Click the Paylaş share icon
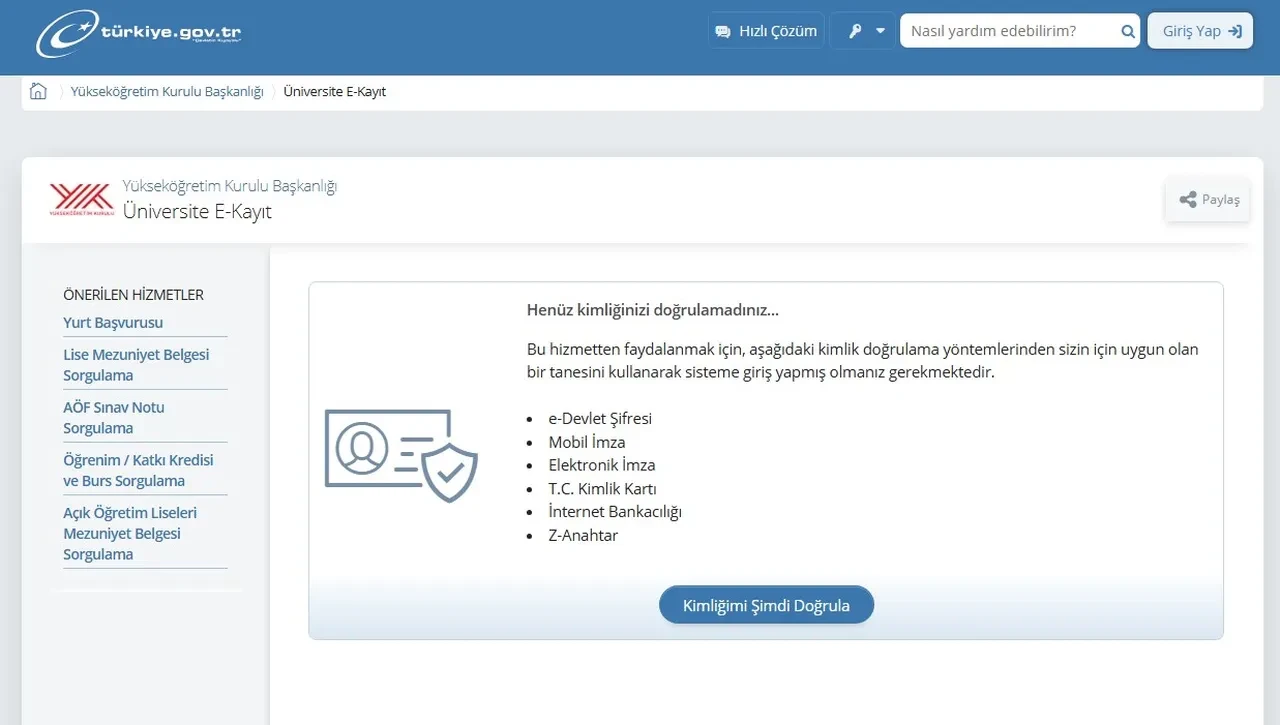Screen dimensions: 1280x725 pos(1188,200)
